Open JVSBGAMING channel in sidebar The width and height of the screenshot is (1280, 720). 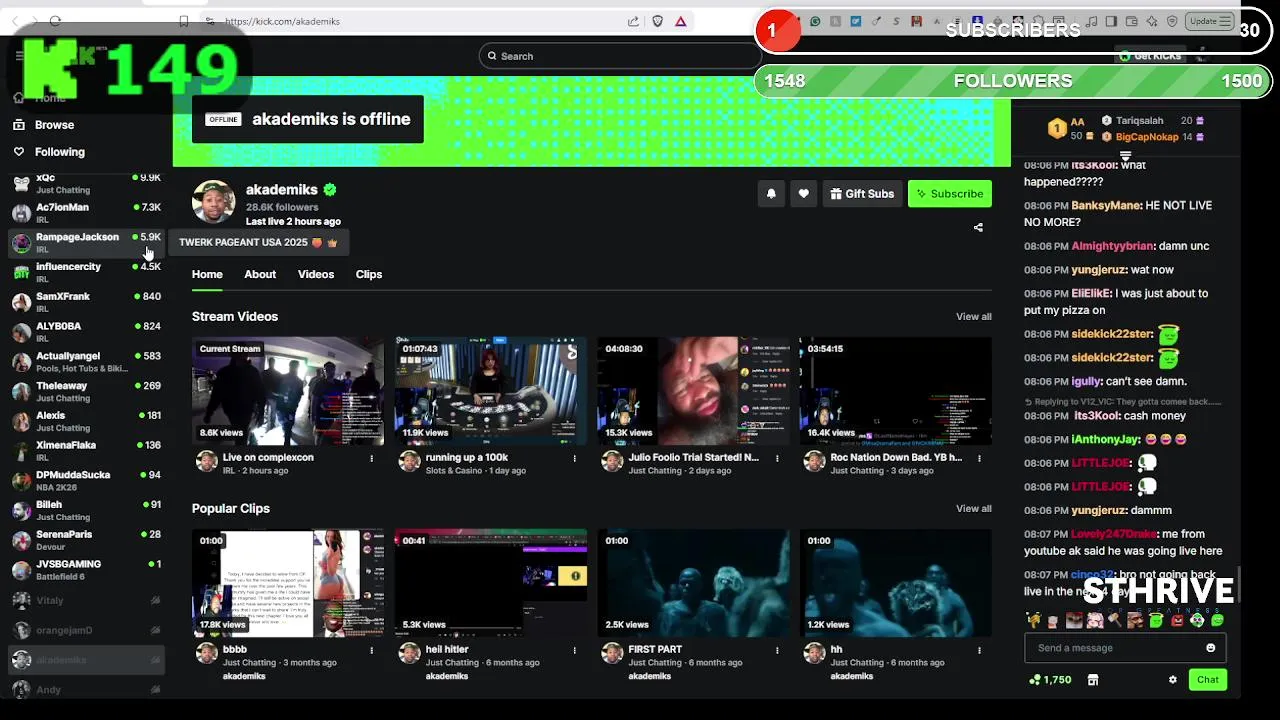tap(86, 570)
